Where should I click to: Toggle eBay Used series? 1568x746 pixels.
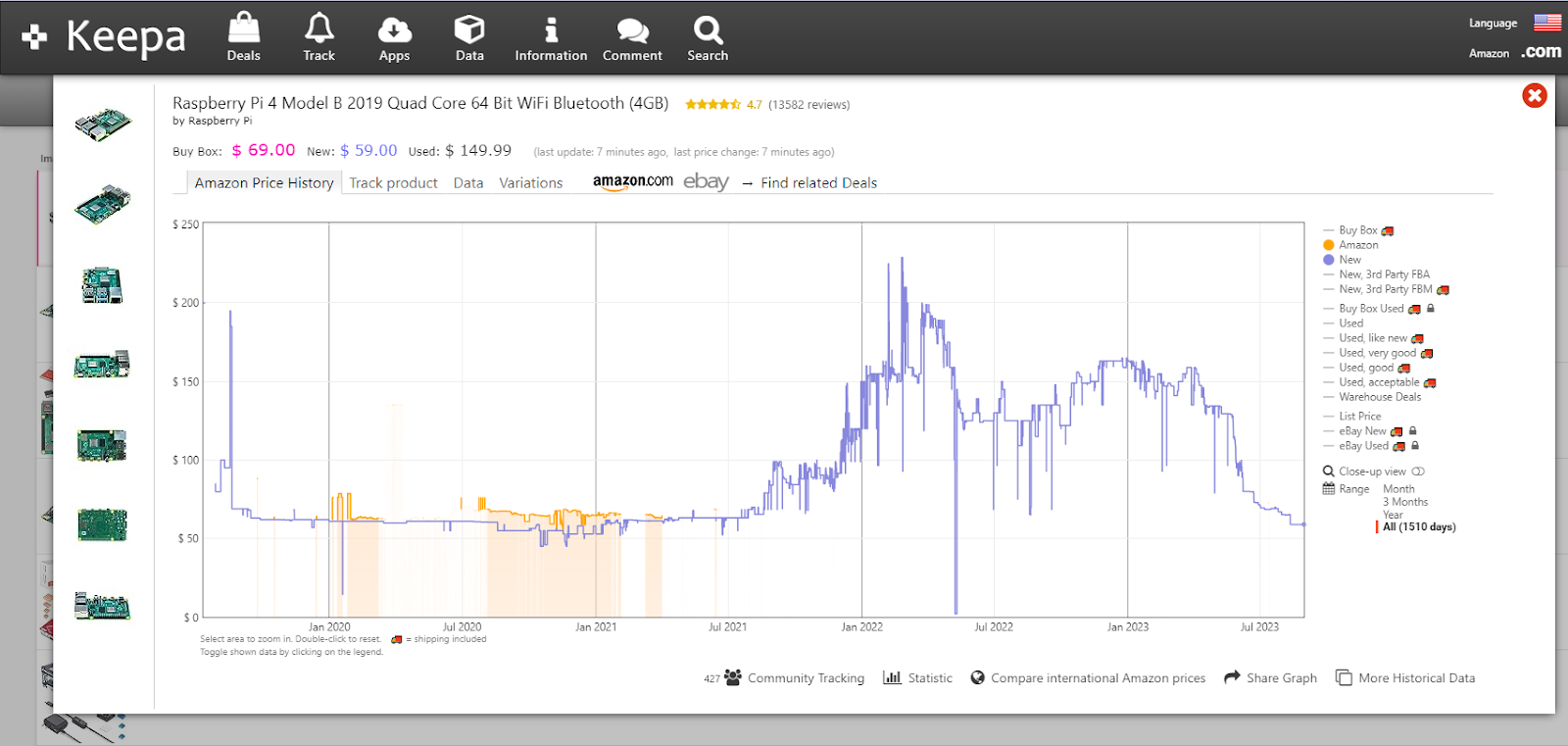click(x=1371, y=446)
